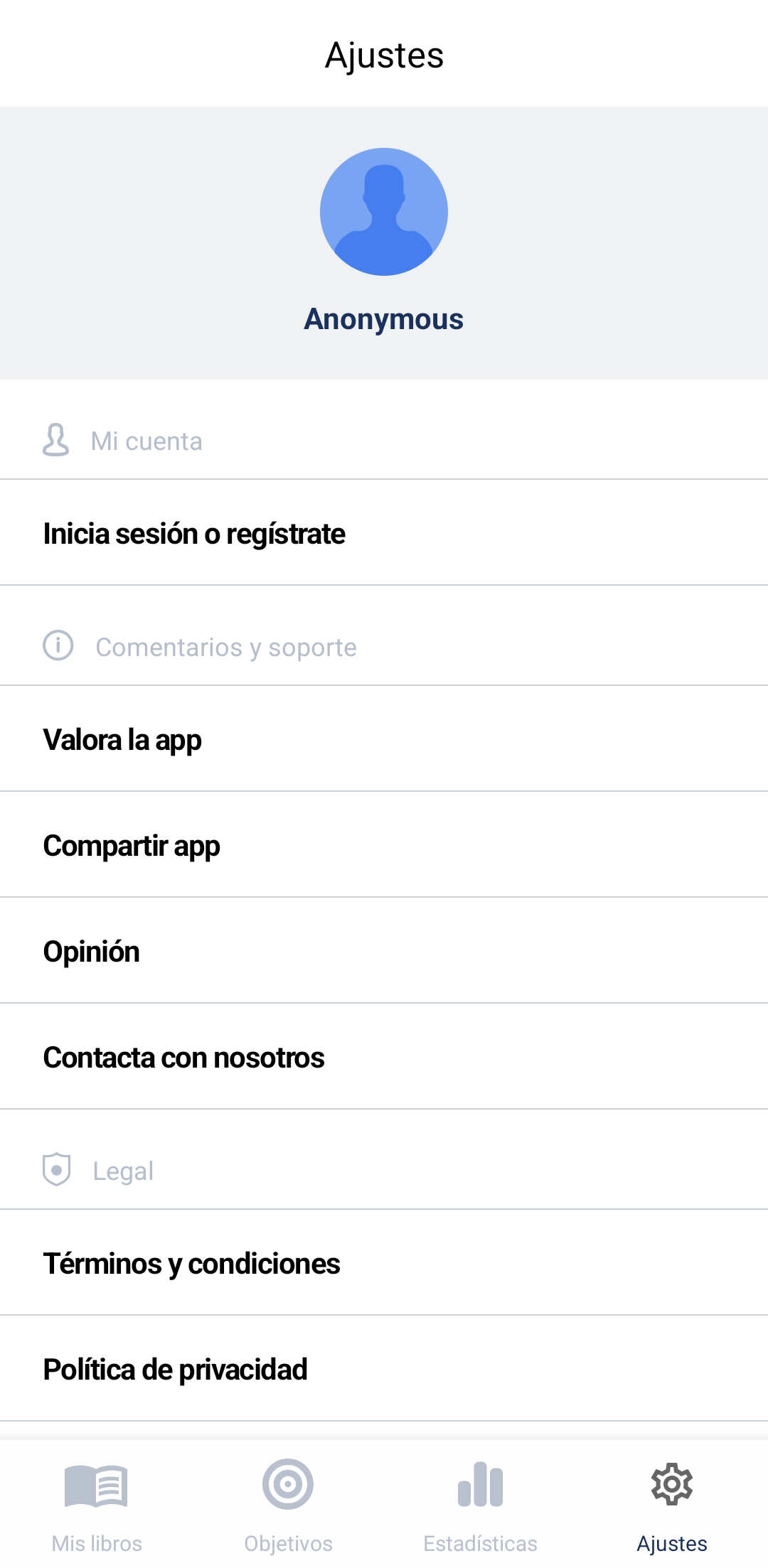
Task: Tap the blue Anonymous profile avatar
Action: tap(384, 212)
